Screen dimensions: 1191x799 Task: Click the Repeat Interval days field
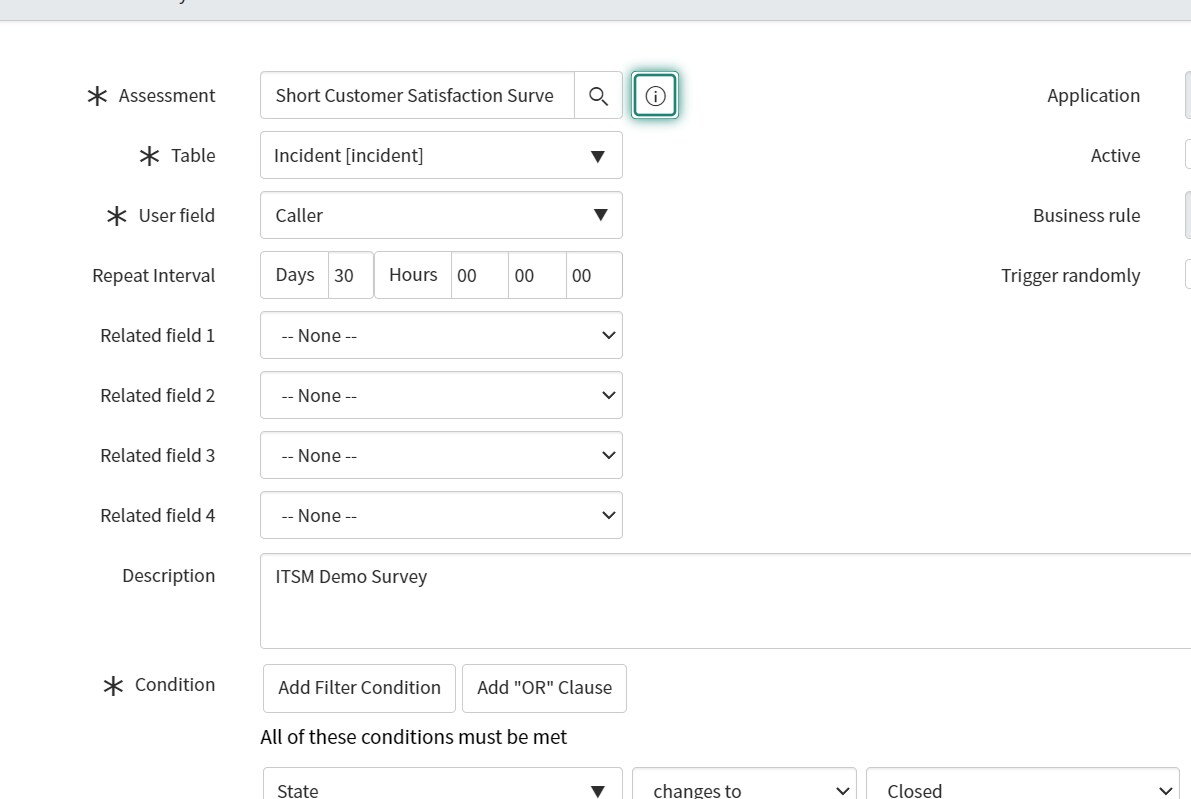[350, 276]
